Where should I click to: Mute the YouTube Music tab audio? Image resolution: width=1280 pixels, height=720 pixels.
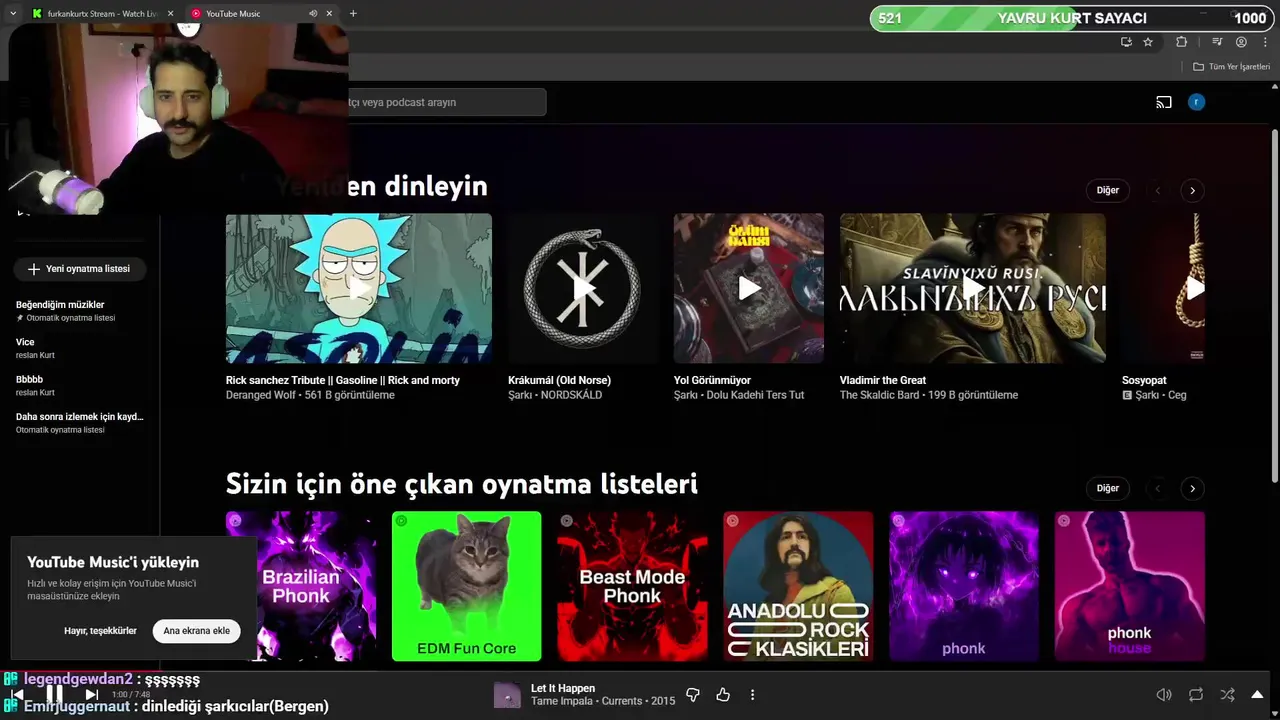coord(313,13)
